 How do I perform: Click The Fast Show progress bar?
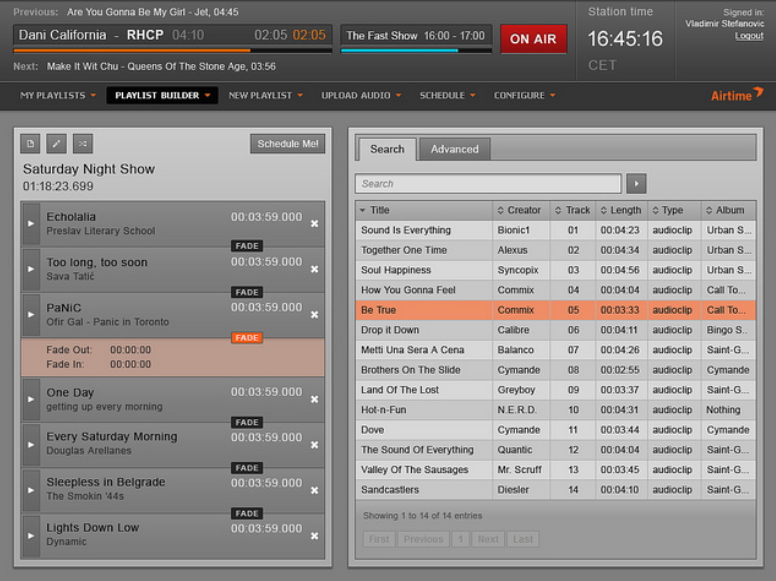click(416, 50)
